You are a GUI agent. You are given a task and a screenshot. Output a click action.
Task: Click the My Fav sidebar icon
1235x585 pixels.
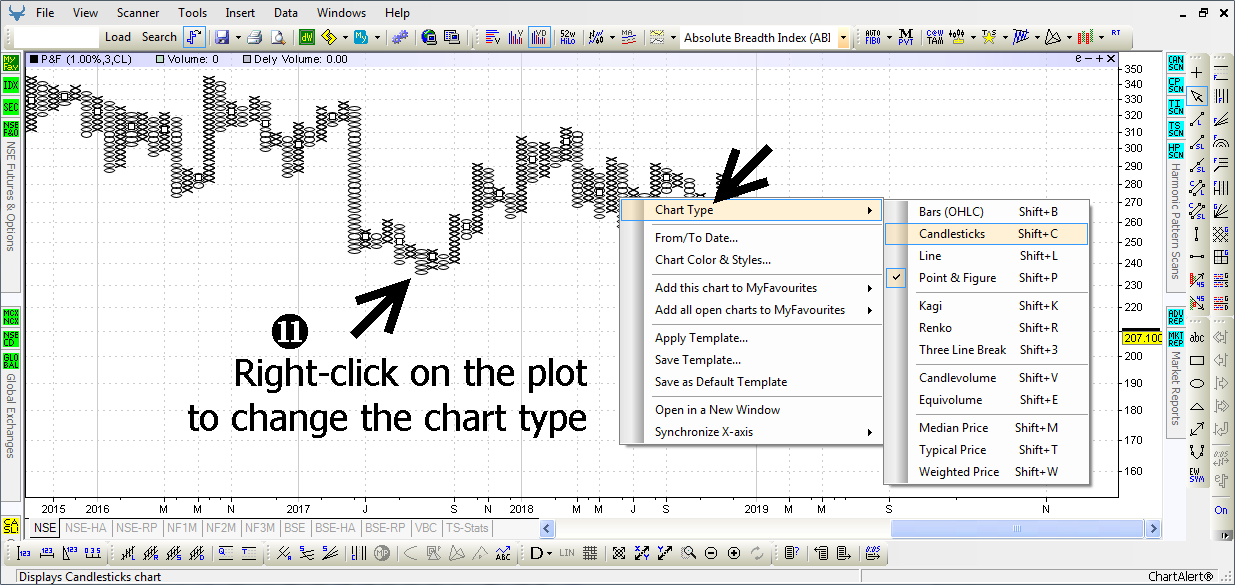pyautogui.click(x=11, y=63)
